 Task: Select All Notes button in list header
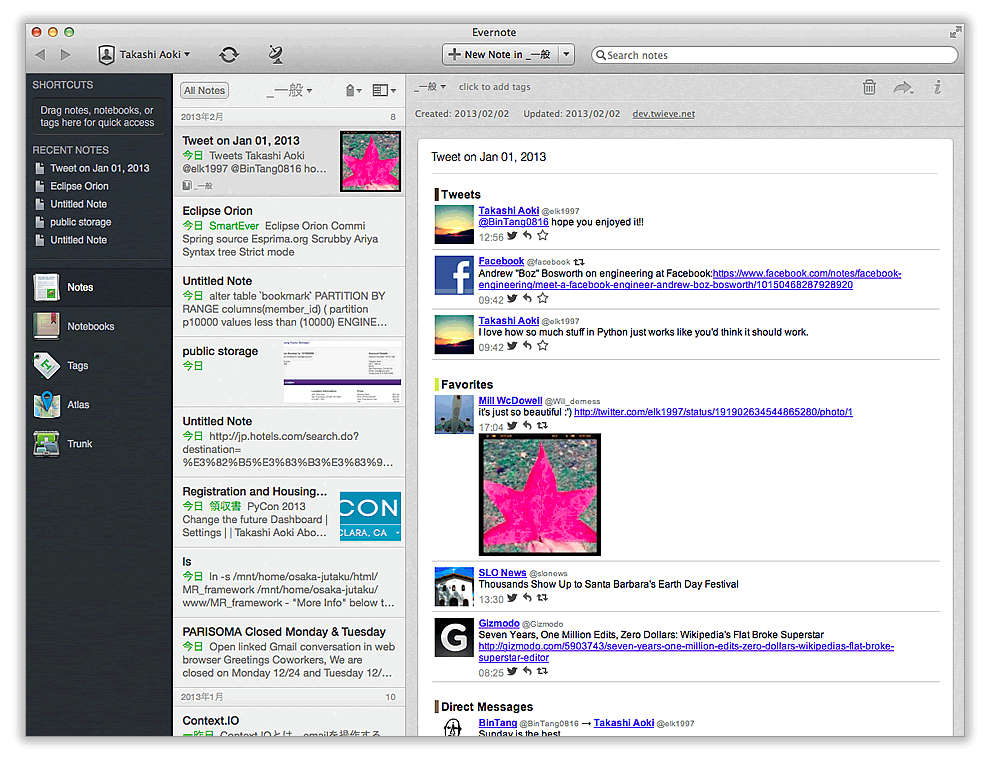204,91
